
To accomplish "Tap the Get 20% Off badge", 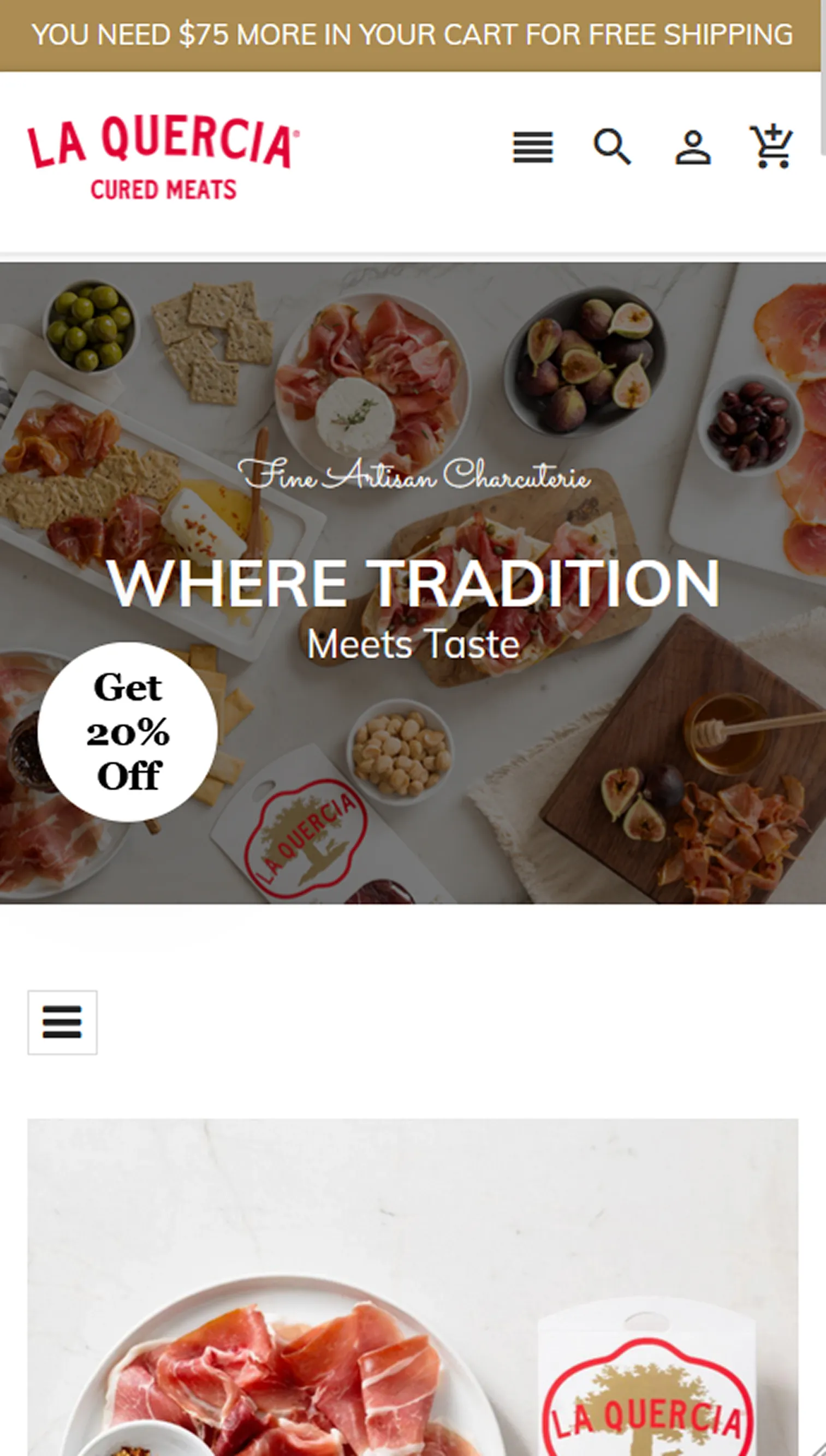I will pyautogui.click(x=128, y=731).
